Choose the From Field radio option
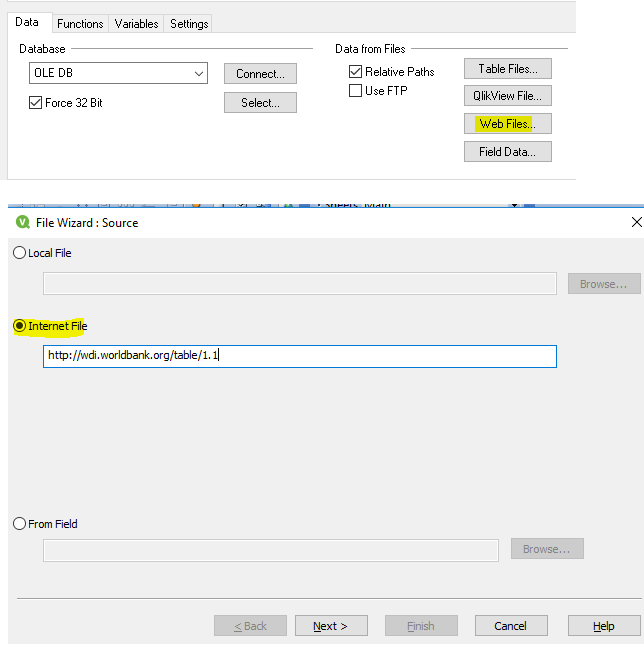The height and width of the screenshot is (660, 644). point(19,524)
